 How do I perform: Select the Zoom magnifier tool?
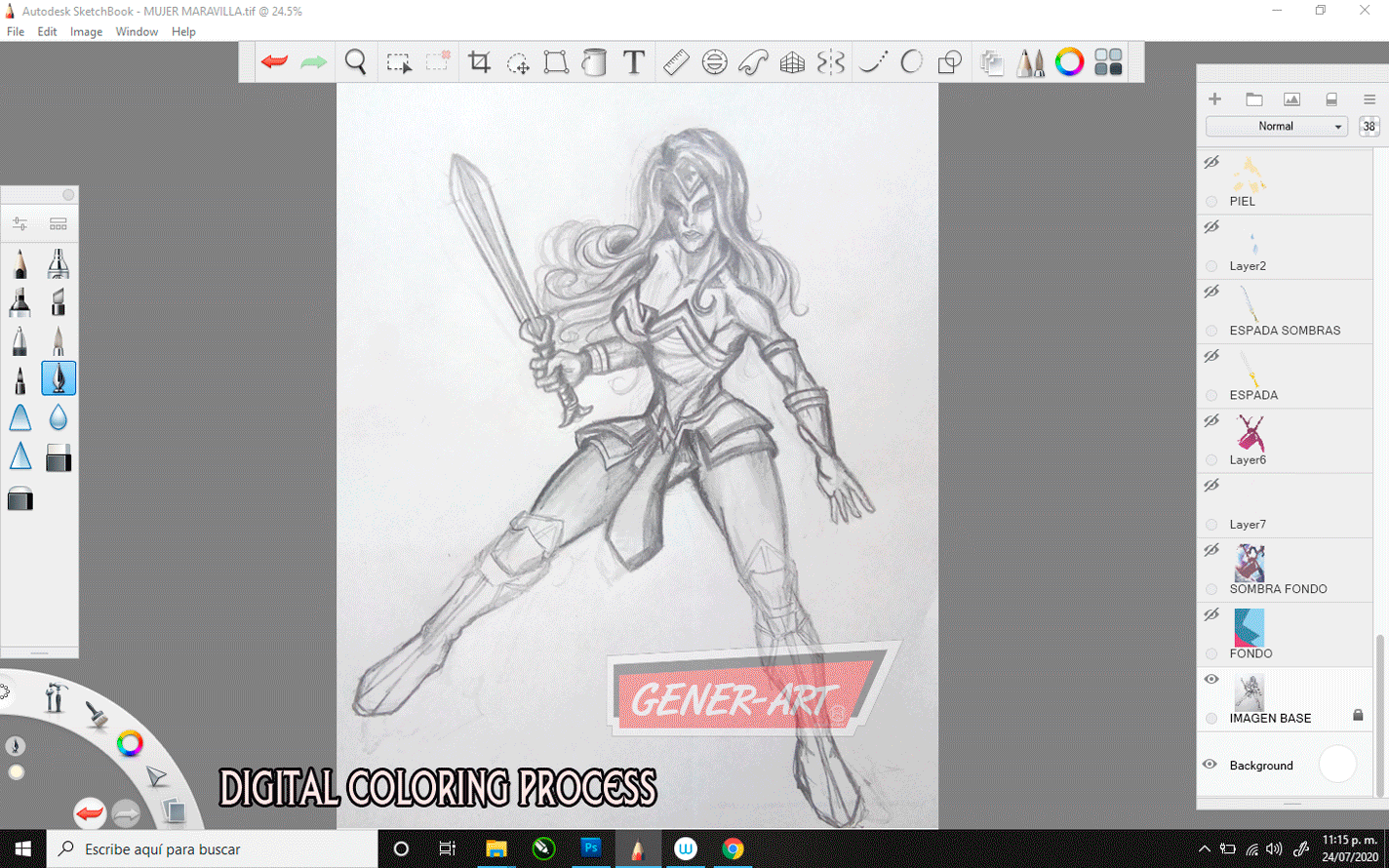click(356, 62)
